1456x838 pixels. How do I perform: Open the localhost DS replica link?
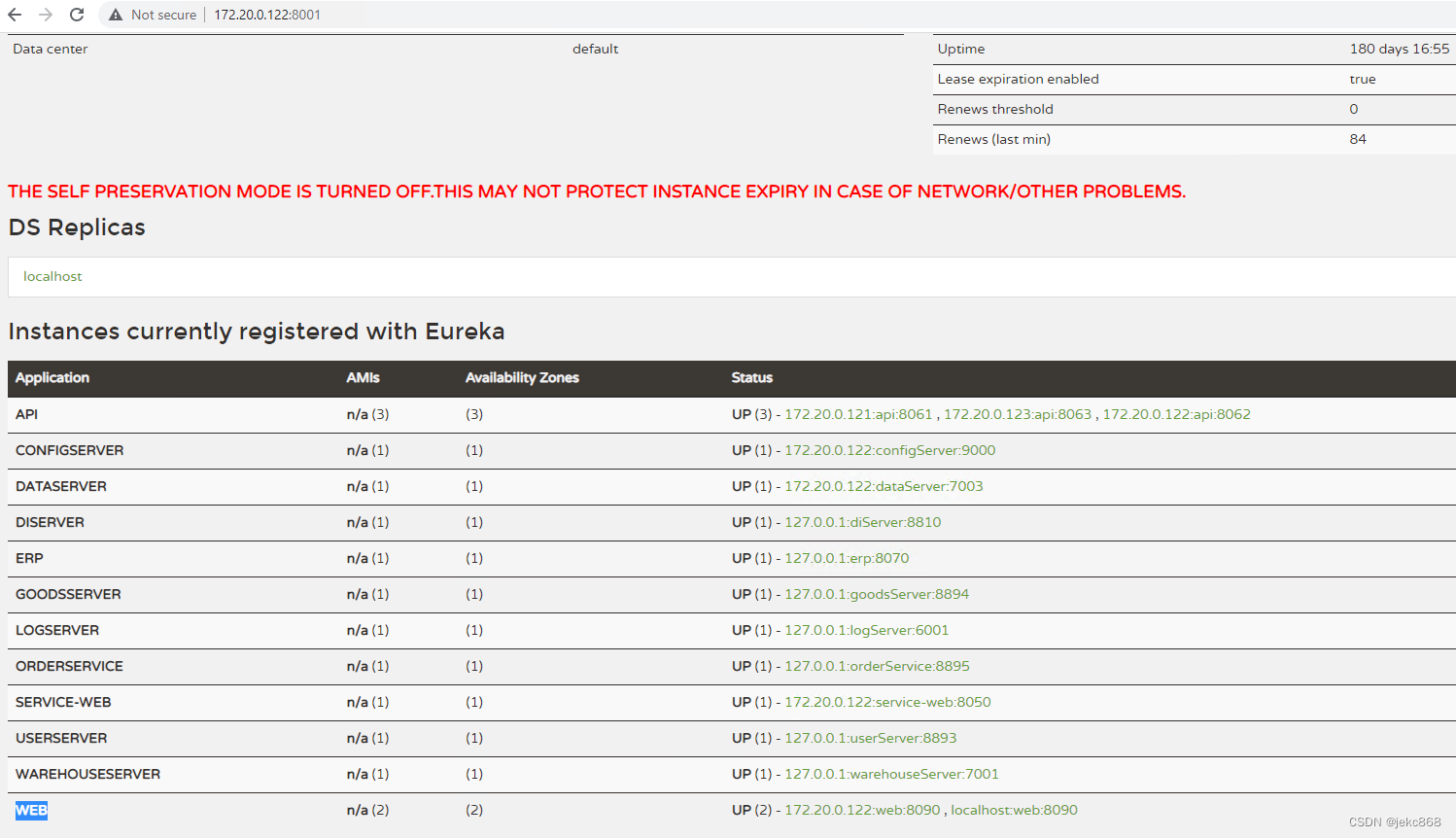[52, 276]
